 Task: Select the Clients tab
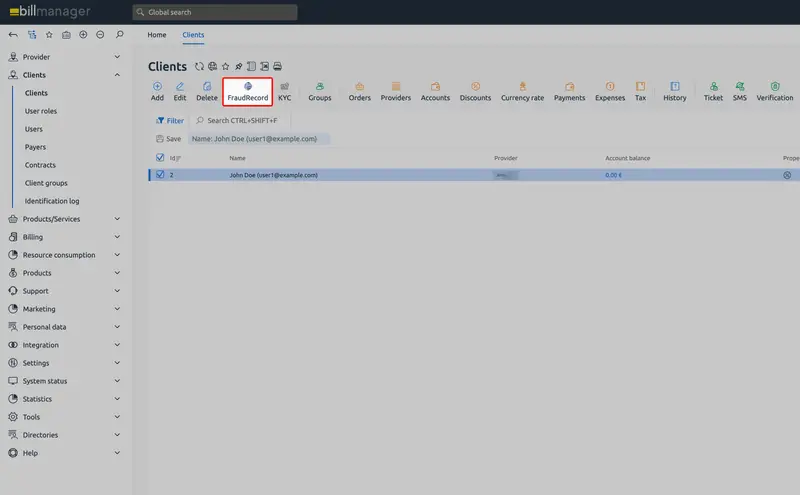193,35
